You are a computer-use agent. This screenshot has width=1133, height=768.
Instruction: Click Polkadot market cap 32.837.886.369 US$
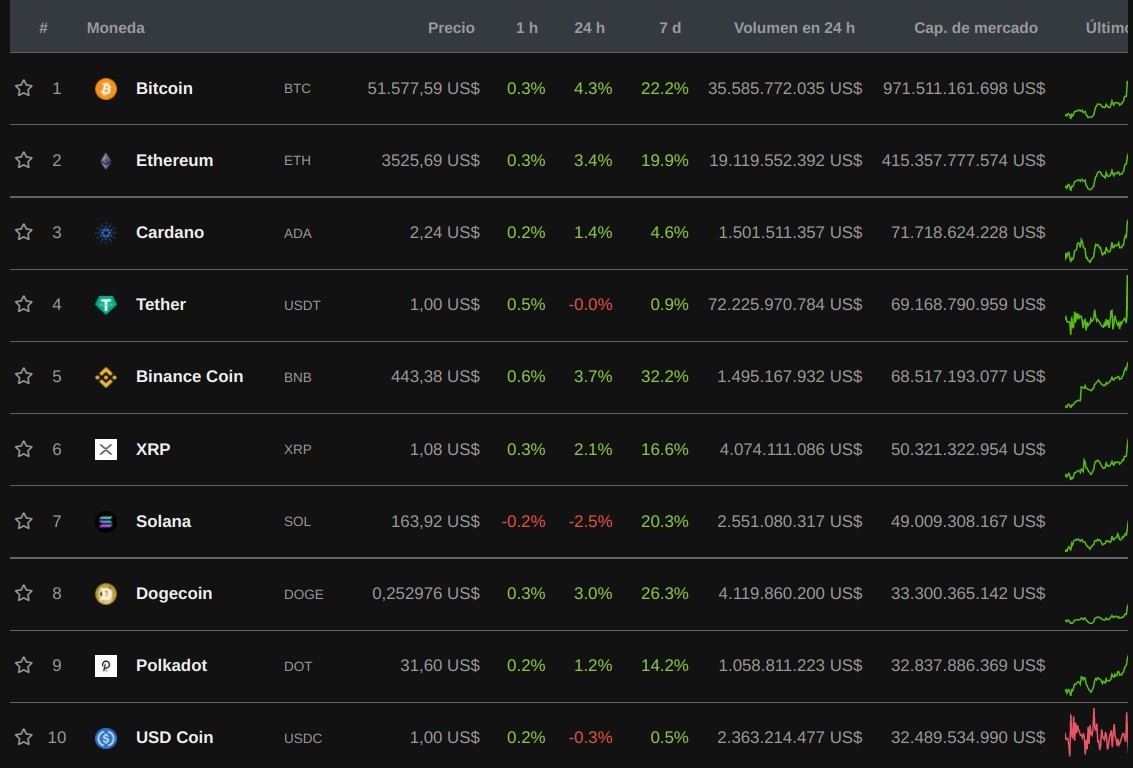coord(968,665)
